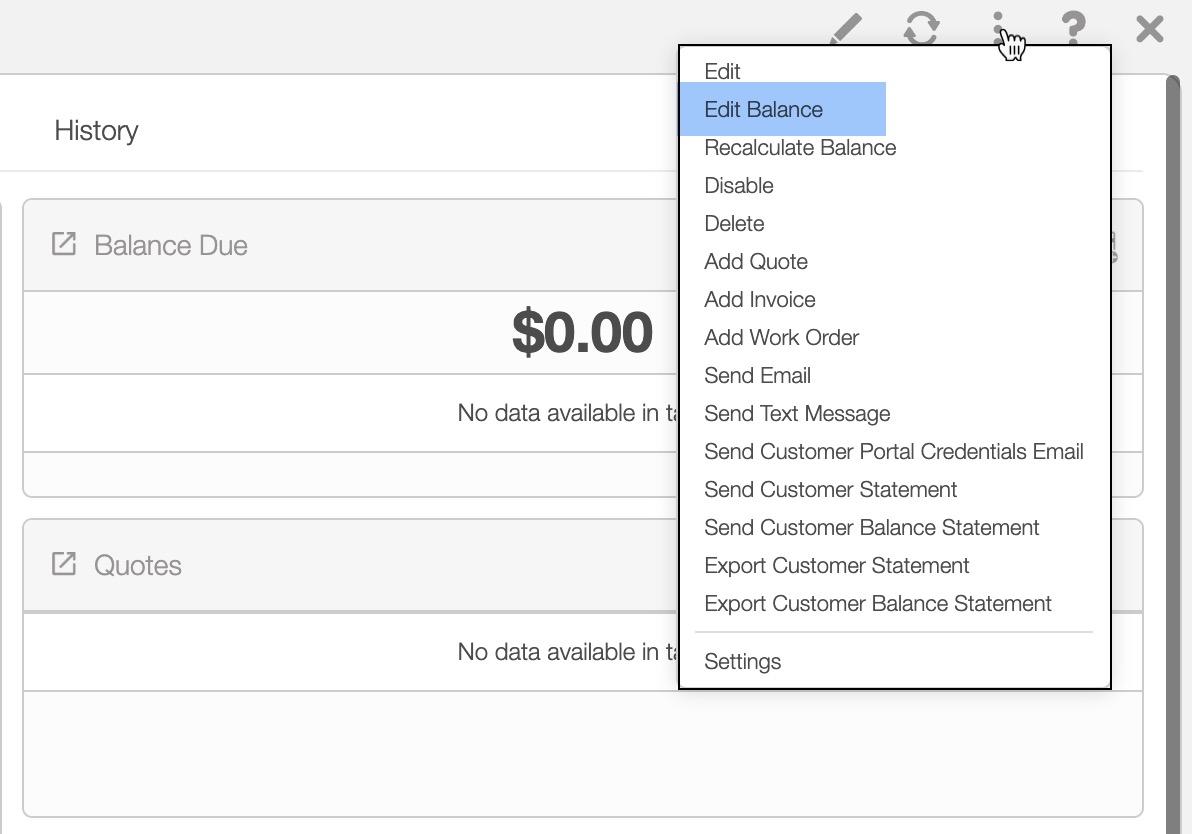Click the refresh arrows icon
1192x834 pixels.
click(x=921, y=28)
